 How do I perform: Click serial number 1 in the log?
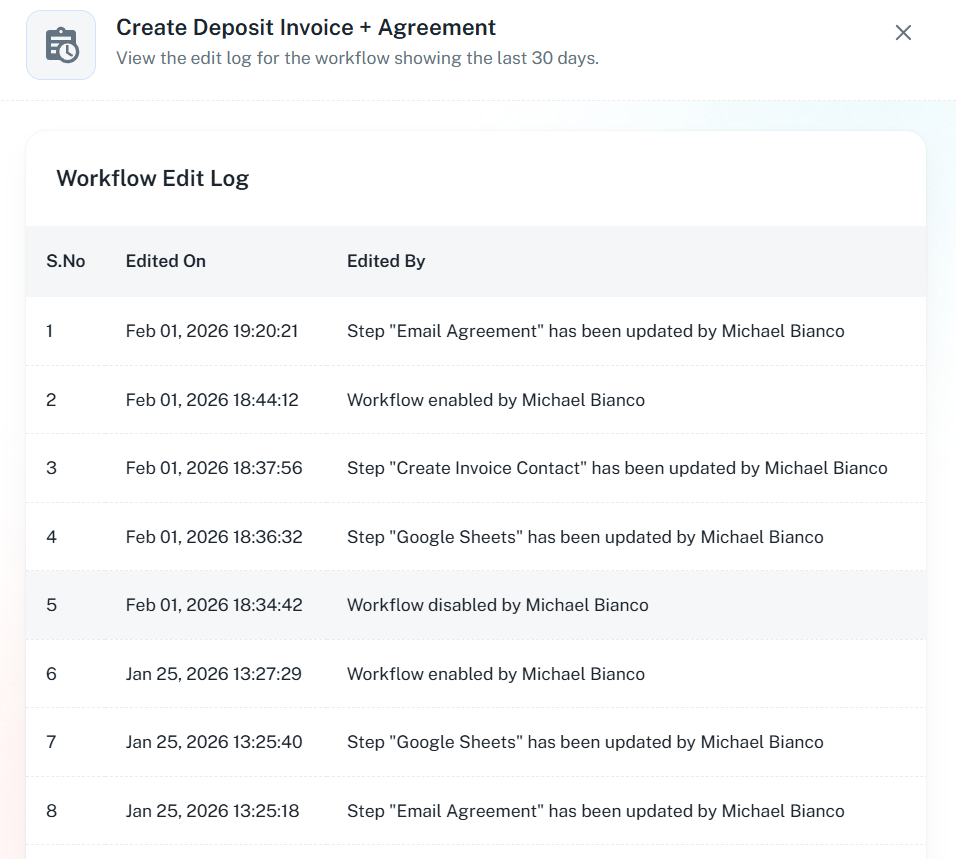pos(50,331)
